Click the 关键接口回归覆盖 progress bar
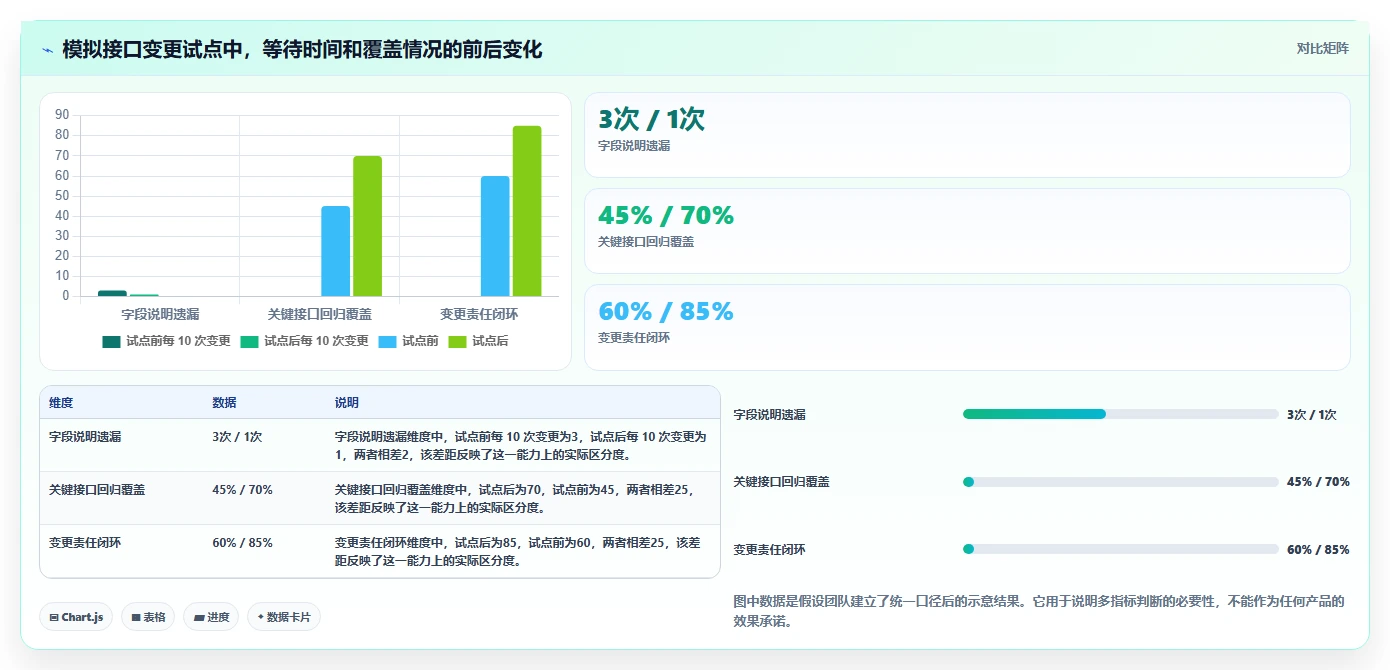 click(1121, 482)
